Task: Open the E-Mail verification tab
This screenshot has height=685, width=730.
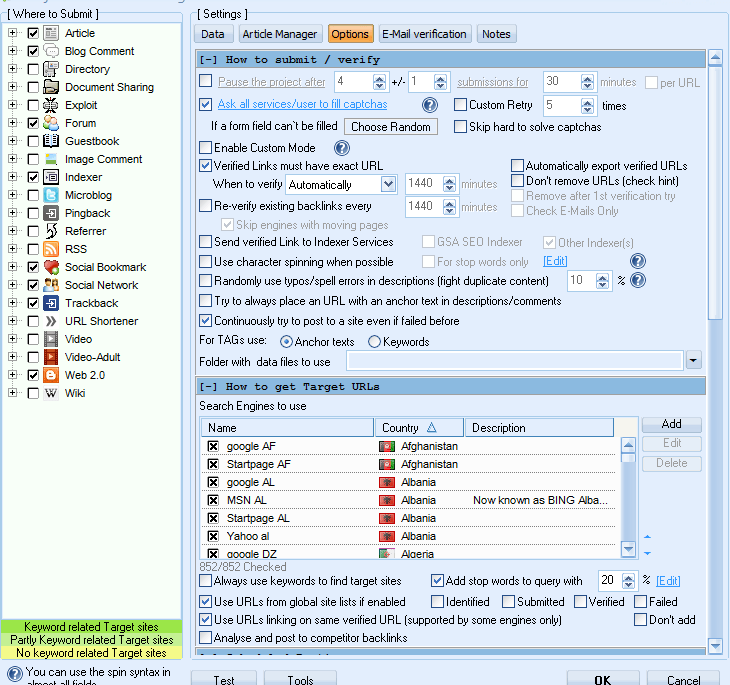Action: click(x=424, y=34)
